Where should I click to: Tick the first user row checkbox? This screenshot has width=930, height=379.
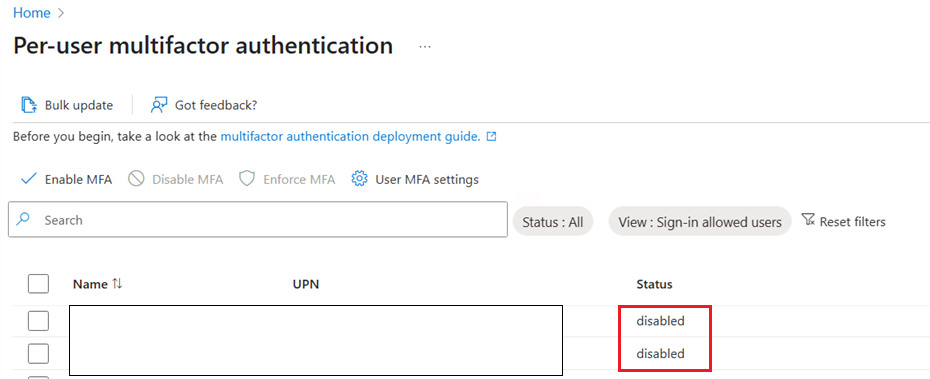pos(39,321)
